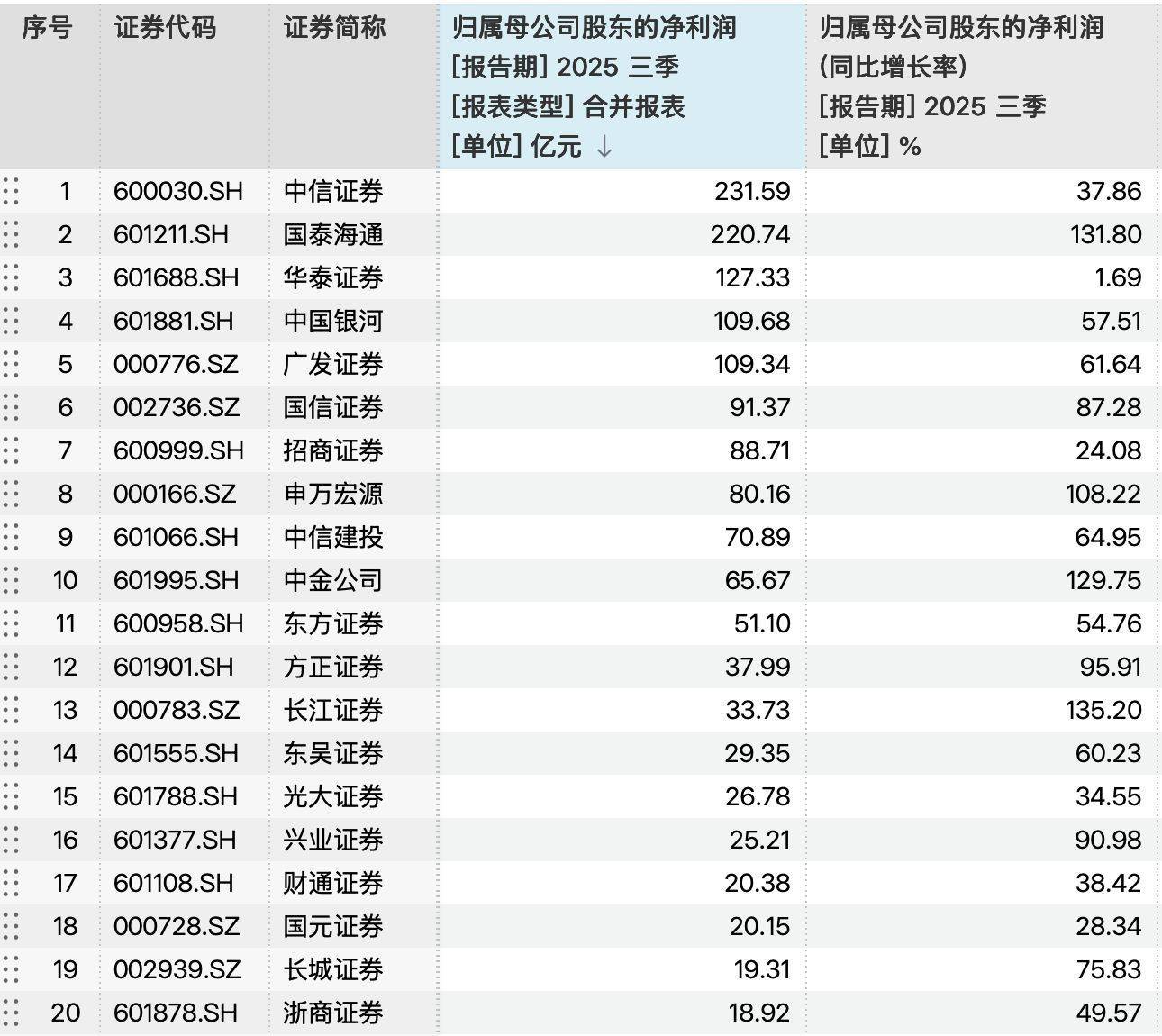Click the drag grip icon for row 15
This screenshot has width=1162, height=1036.
[11, 796]
